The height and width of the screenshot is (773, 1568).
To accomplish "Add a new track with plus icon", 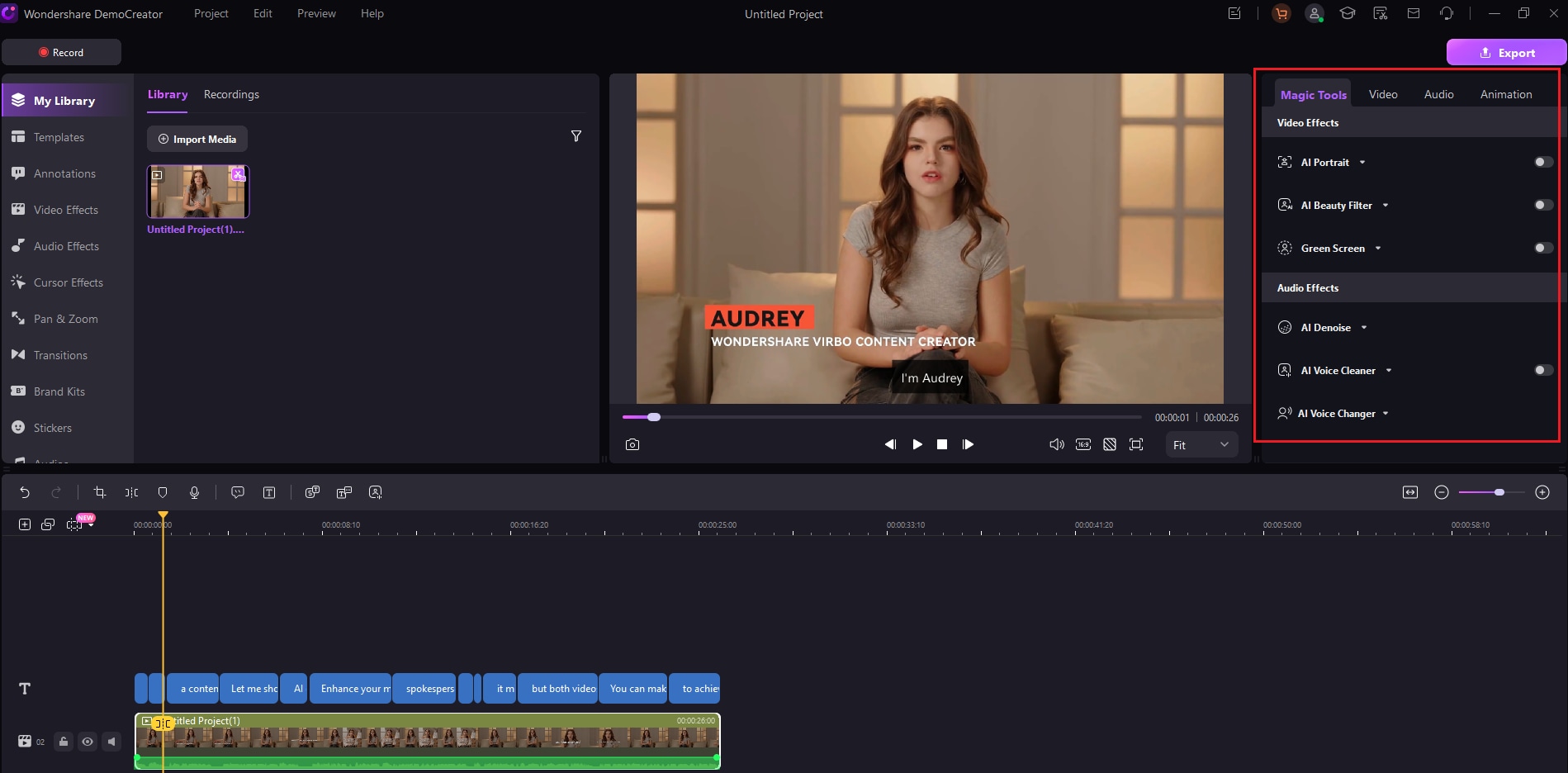I will 25,524.
